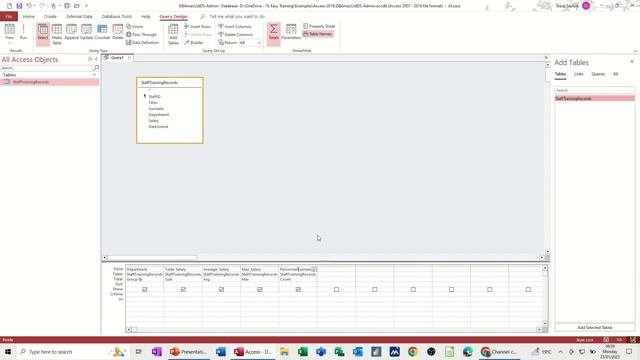Open the All Access Objects pane menu
640x360 pixels.
coord(90,60)
